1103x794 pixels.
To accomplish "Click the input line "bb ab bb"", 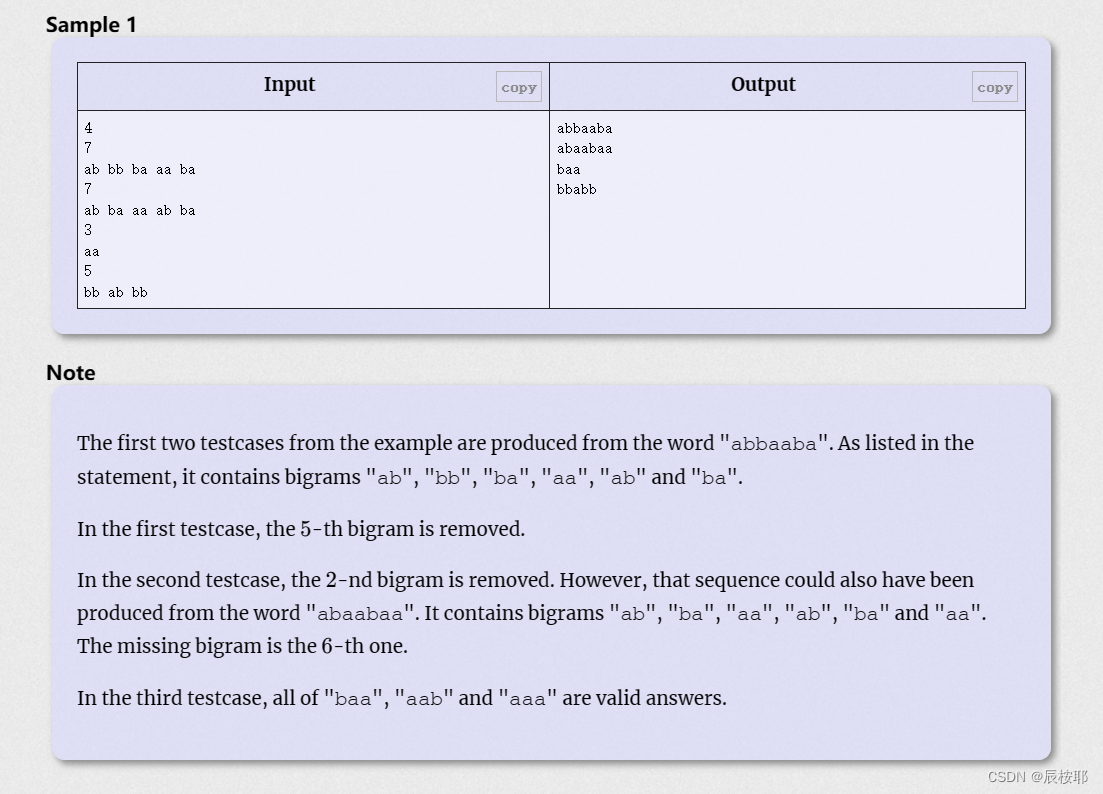I will click(x=116, y=292).
